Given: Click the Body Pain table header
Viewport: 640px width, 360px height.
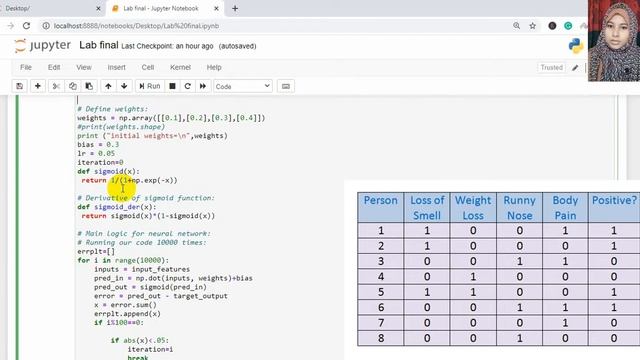Looking at the screenshot, I should tap(565, 207).
